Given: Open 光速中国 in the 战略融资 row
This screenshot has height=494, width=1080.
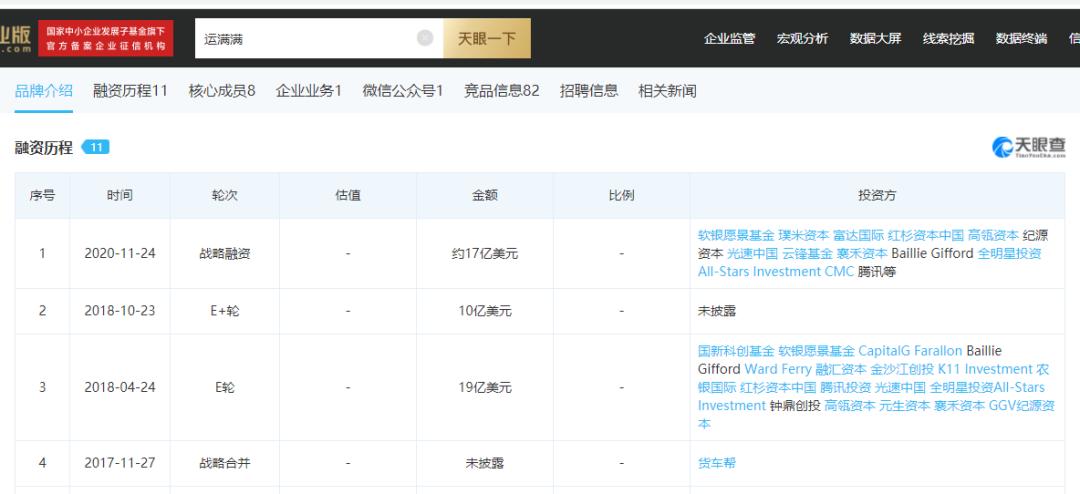Looking at the screenshot, I should (753, 254).
